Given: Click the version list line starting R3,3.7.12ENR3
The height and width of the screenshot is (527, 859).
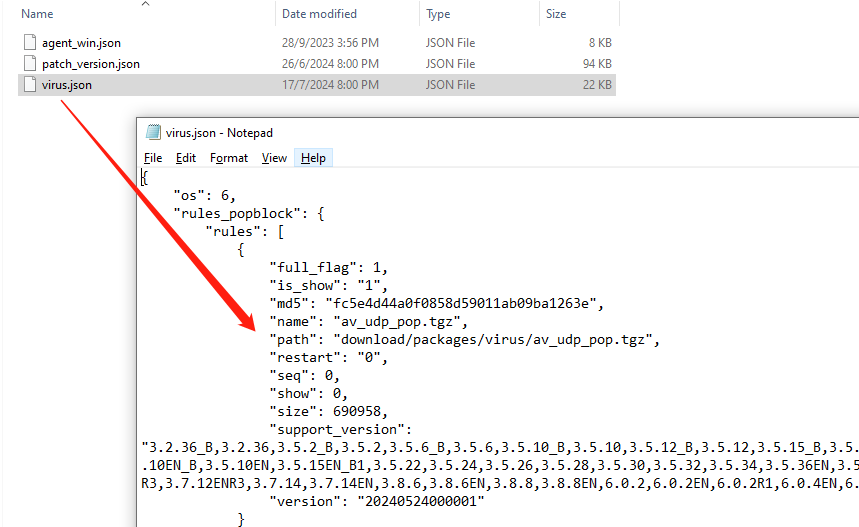Looking at the screenshot, I should [500, 484].
